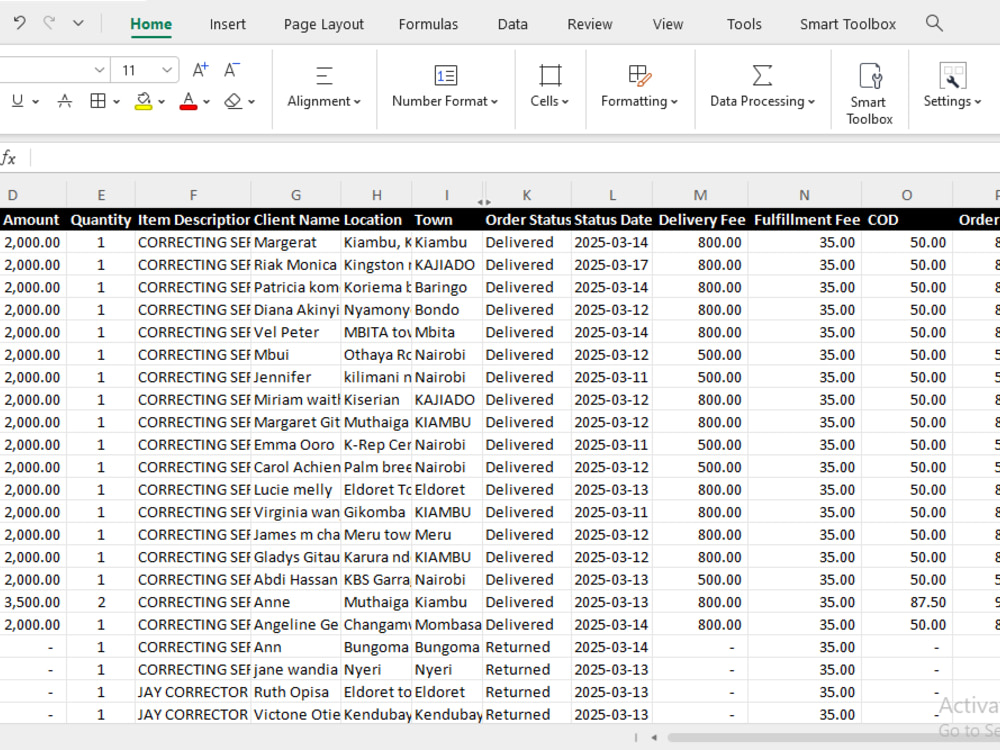Switch to the Insert tab
The image size is (1000, 750).
228,24
